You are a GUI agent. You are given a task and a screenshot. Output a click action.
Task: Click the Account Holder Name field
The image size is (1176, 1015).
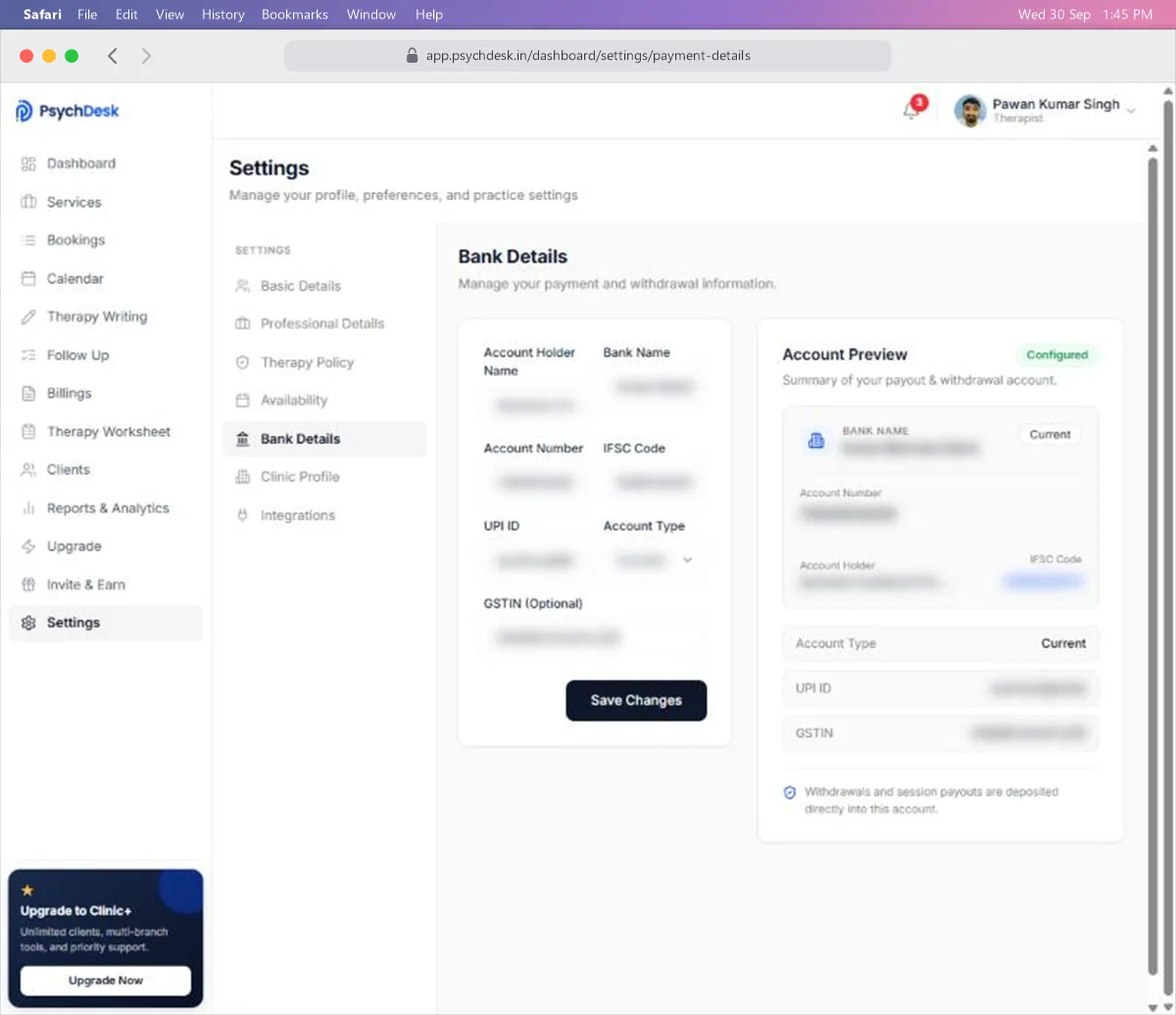click(535, 405)
